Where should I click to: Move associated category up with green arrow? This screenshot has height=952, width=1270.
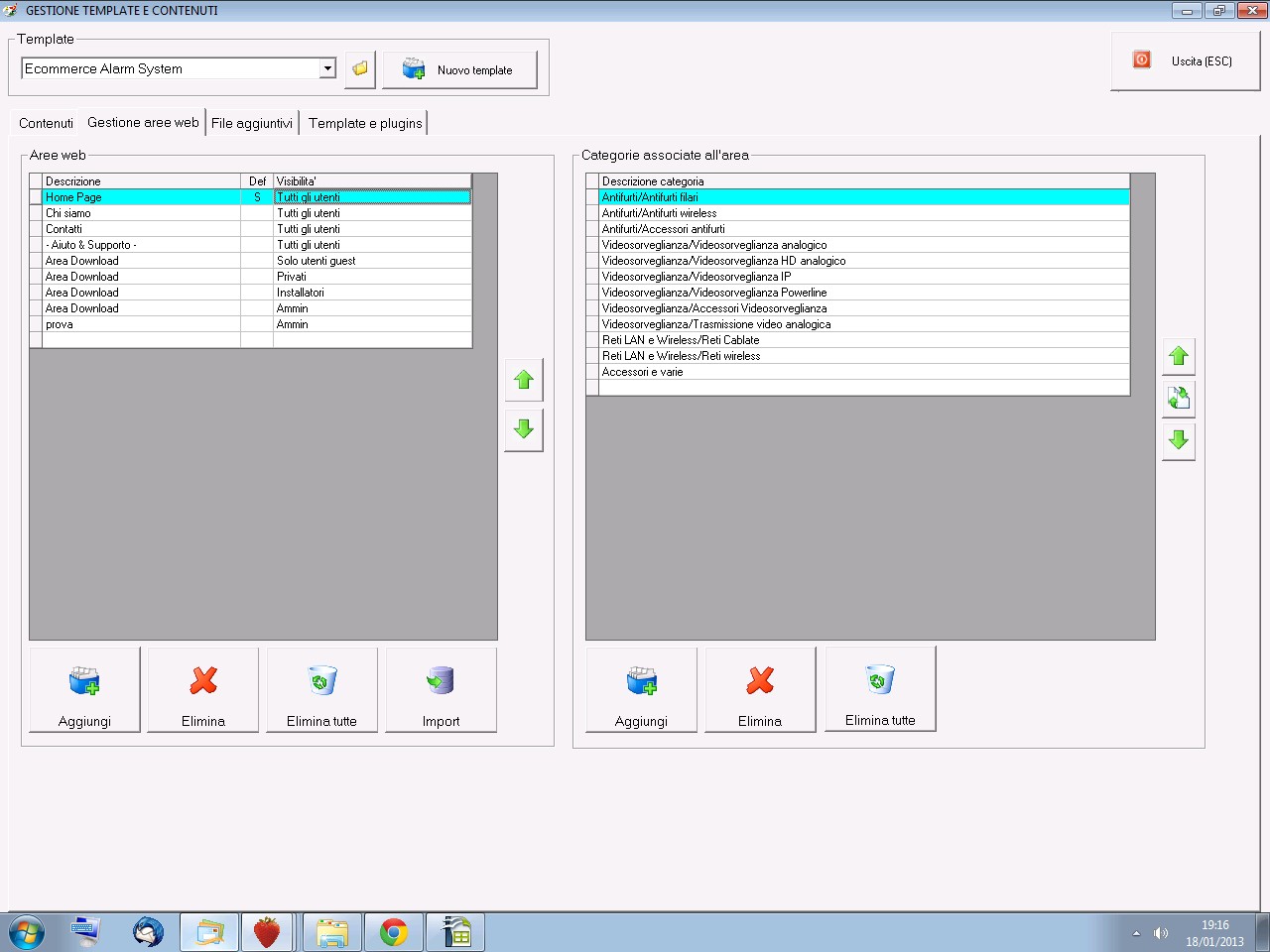[x=1179, y=356]
